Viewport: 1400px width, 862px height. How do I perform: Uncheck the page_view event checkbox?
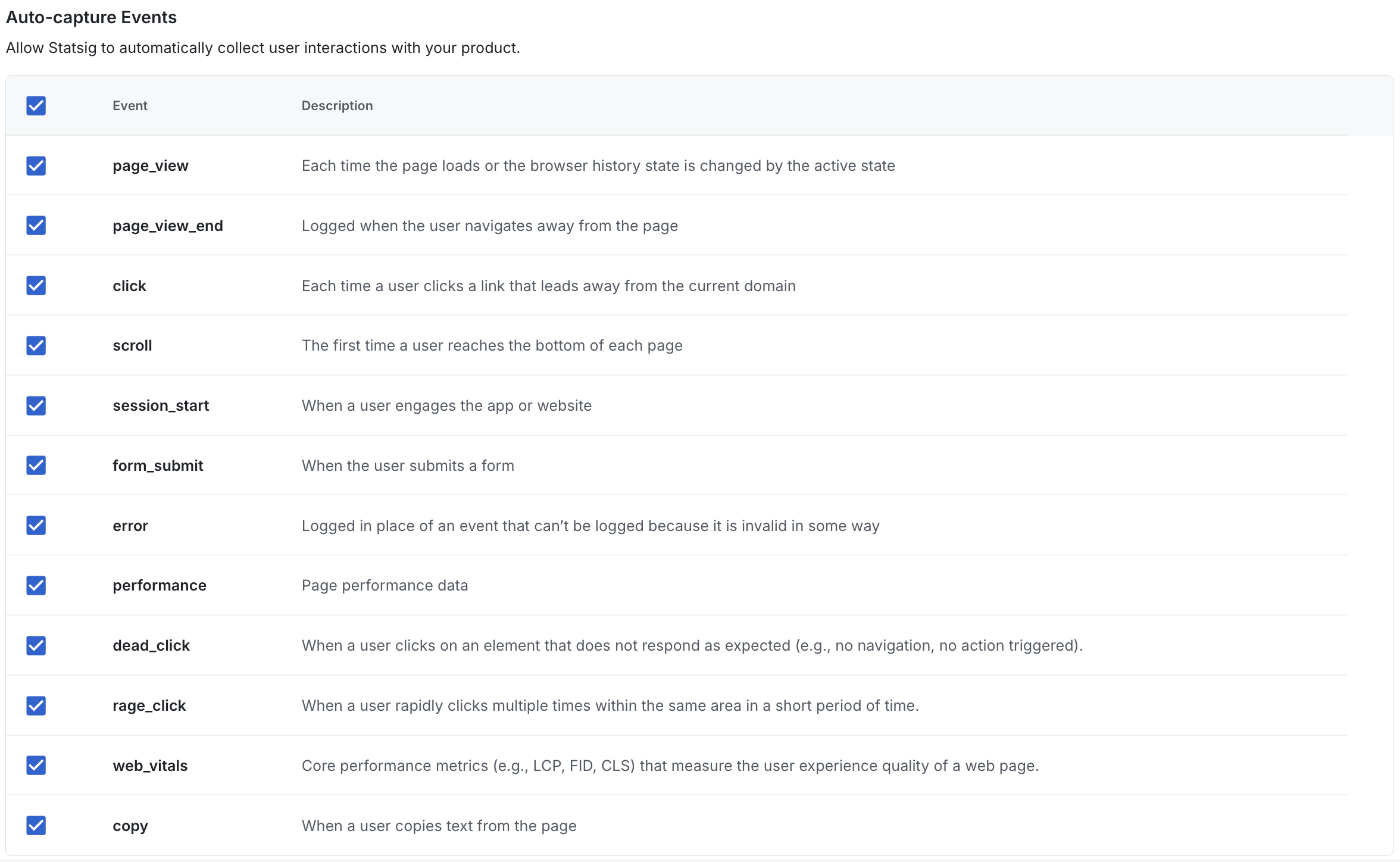(36, 166)
